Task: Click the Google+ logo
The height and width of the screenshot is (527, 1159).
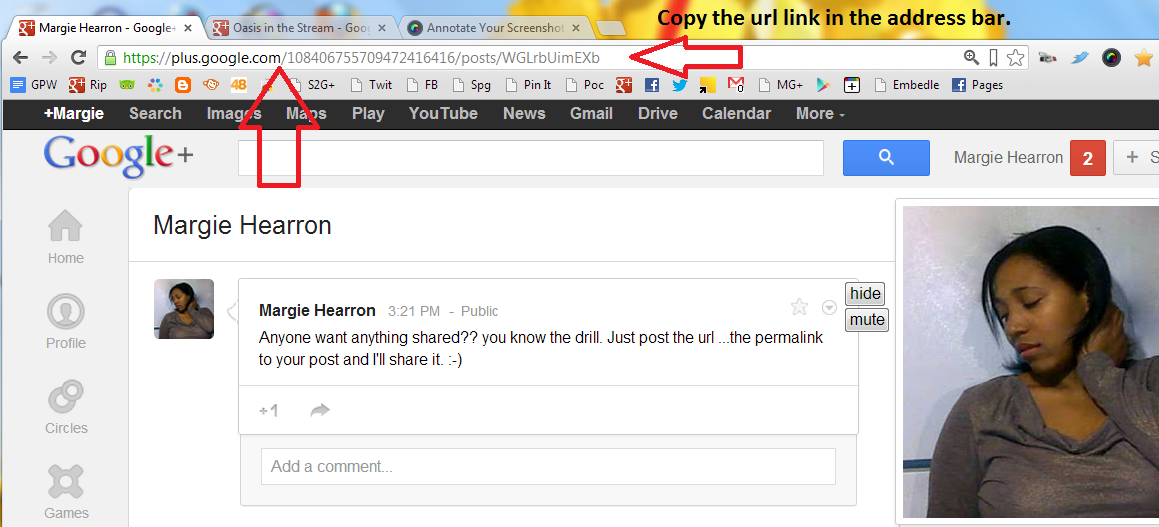Action: click(119, 157)
